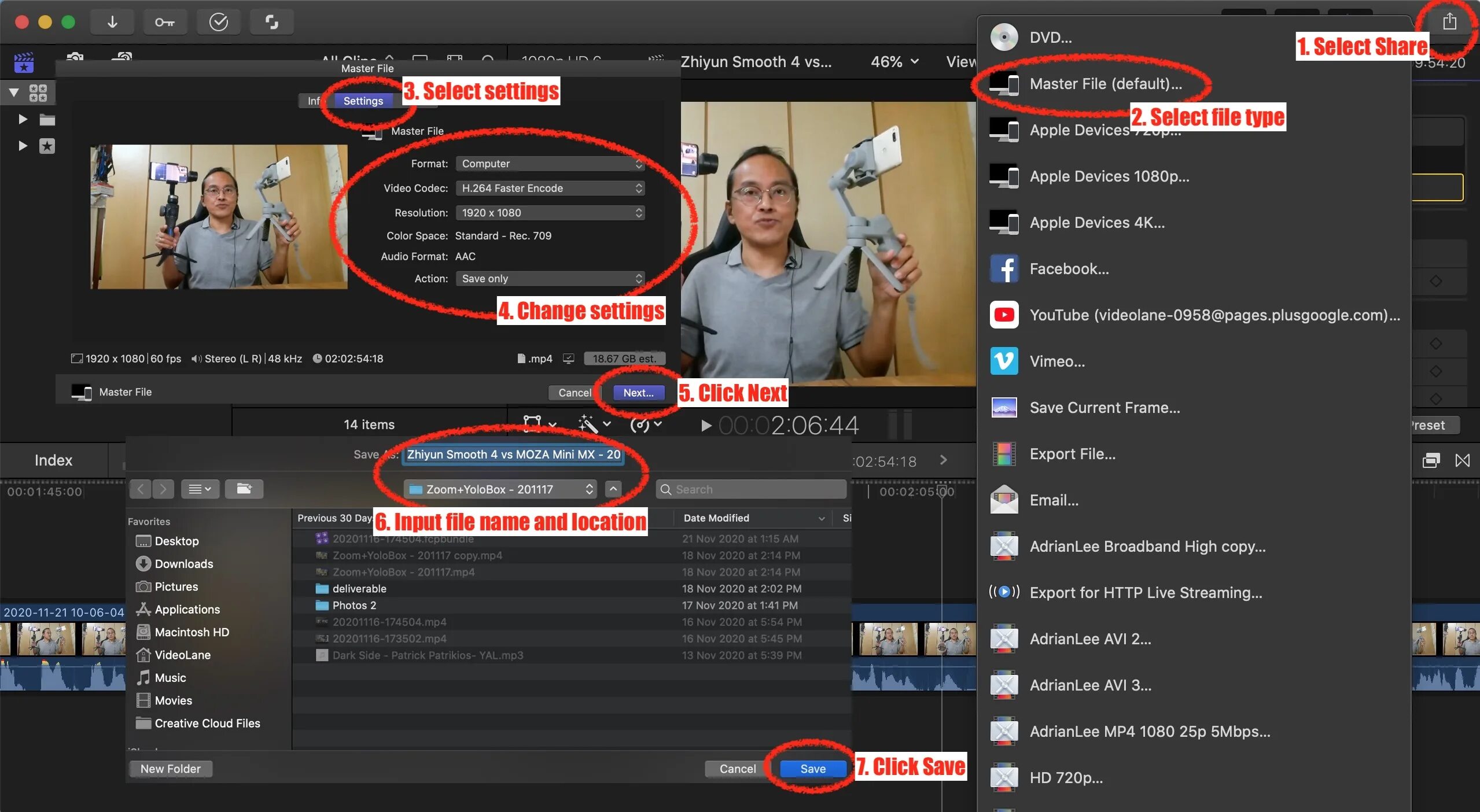Viewport: 1480px width, 812px height.
Task: Click the Libraries sidebar clapperboard icon
Action: click(24, 62)
